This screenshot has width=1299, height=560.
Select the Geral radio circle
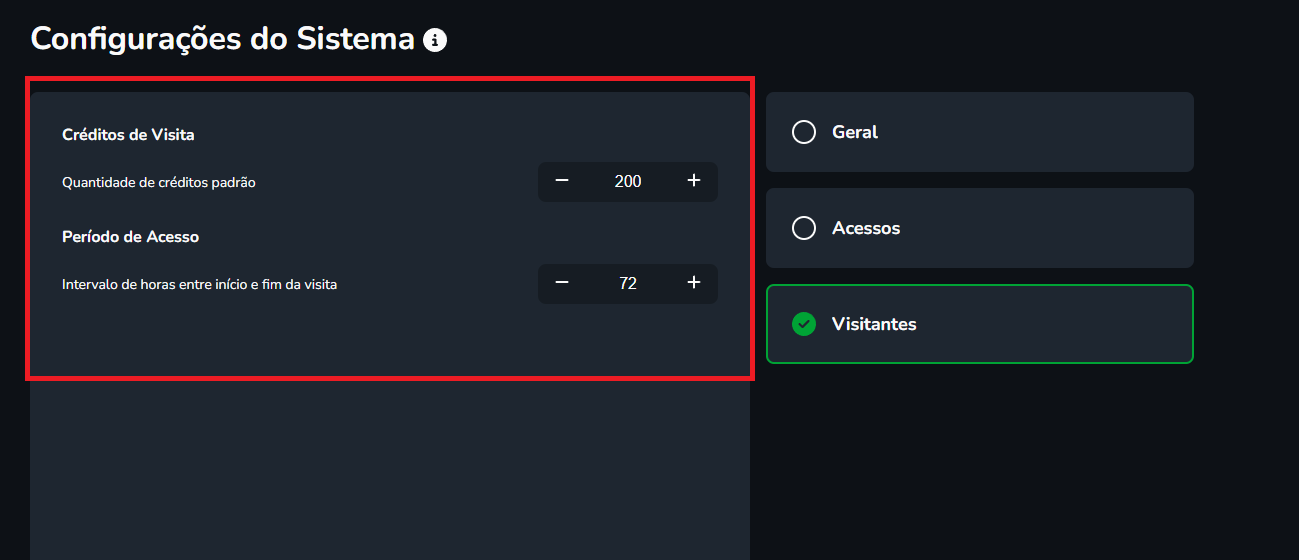[804, 132]
